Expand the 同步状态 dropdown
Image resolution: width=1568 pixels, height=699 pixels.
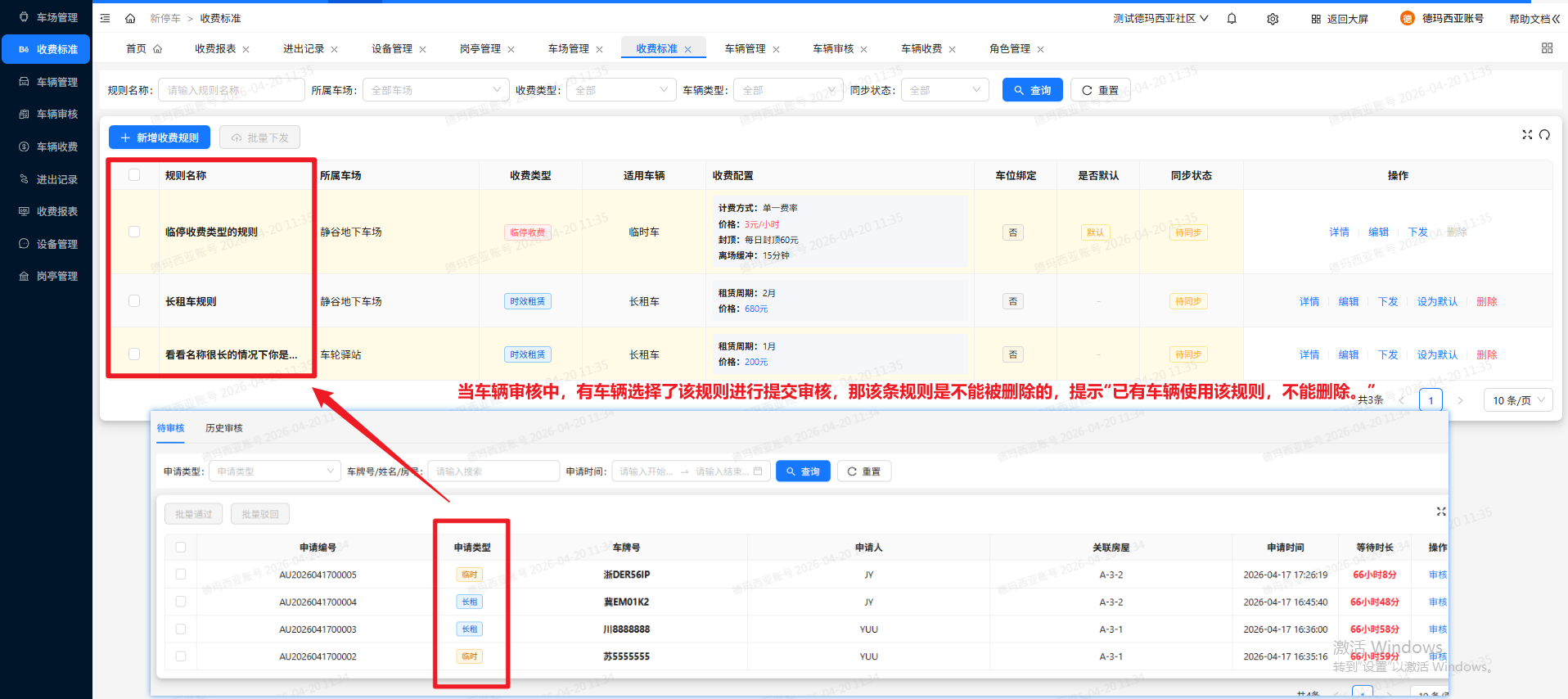click(x=944, y=90)
